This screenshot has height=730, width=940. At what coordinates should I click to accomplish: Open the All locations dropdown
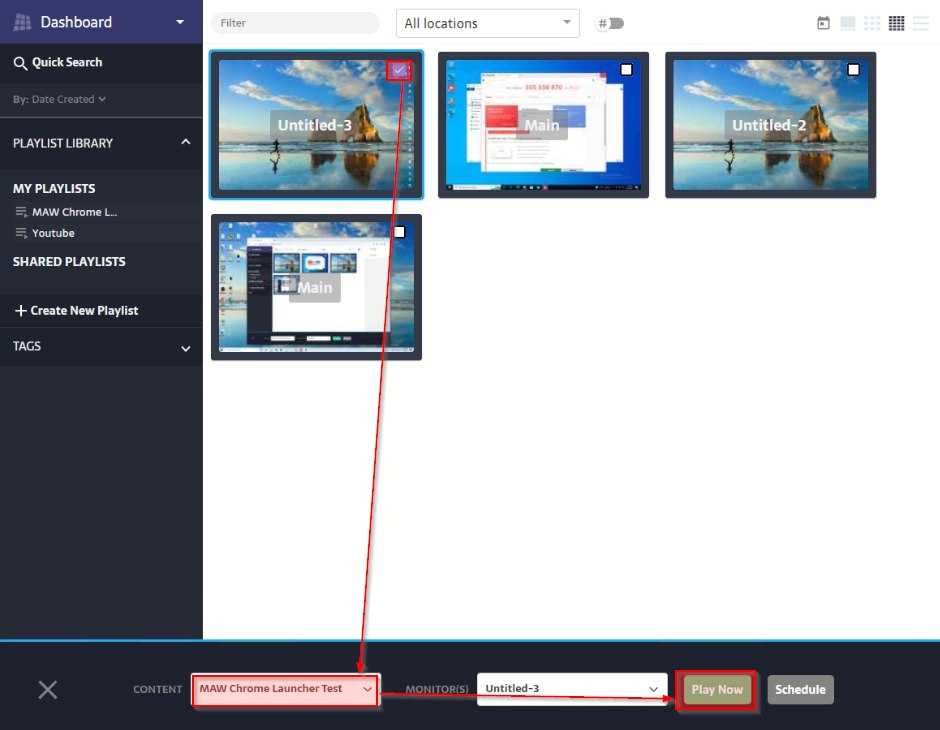coord(487,23)
